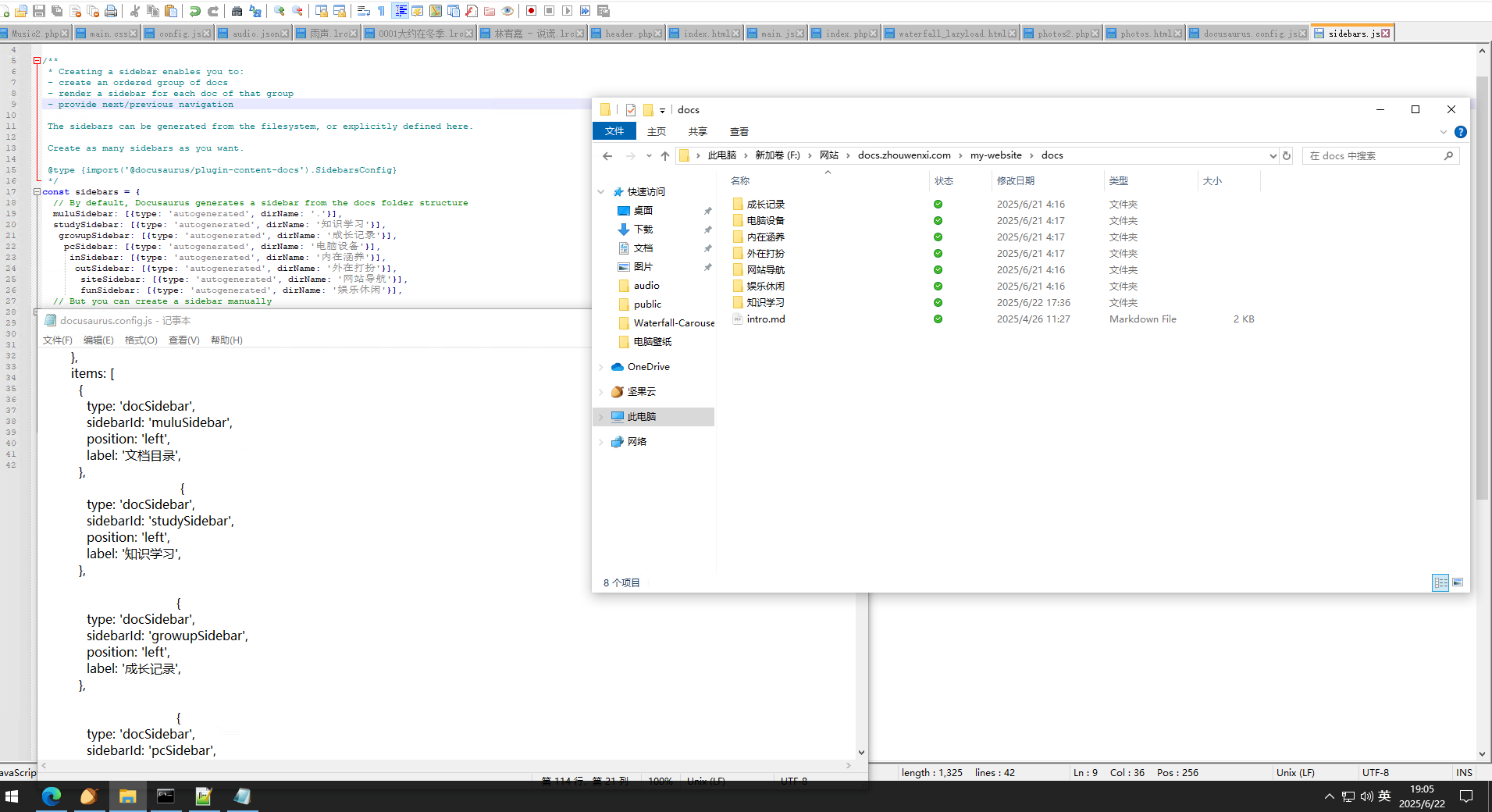Collapse the 快速访问 tree node
Screen dimensions: 1492x812
601,192
